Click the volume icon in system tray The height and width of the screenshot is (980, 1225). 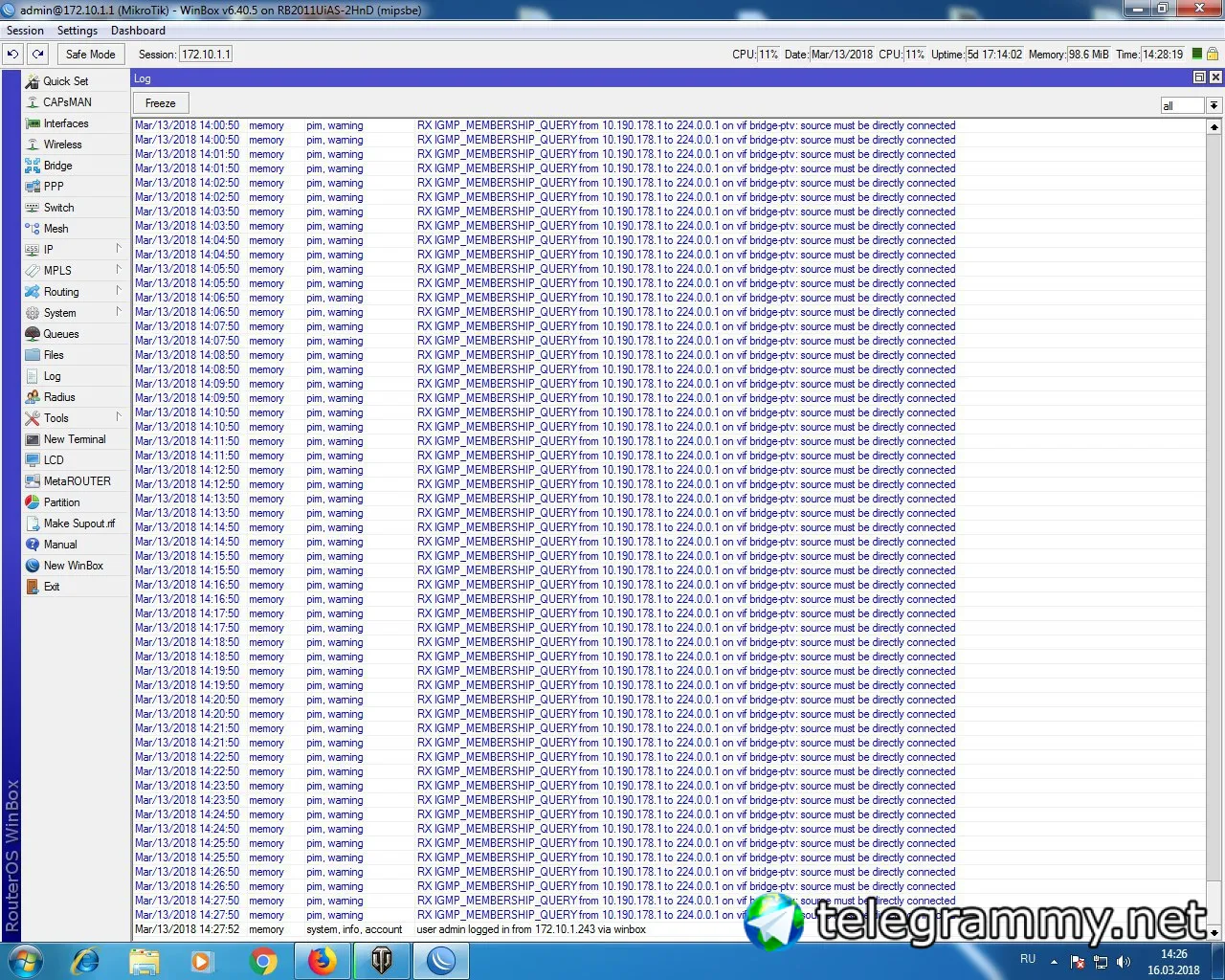(1124, 962)
